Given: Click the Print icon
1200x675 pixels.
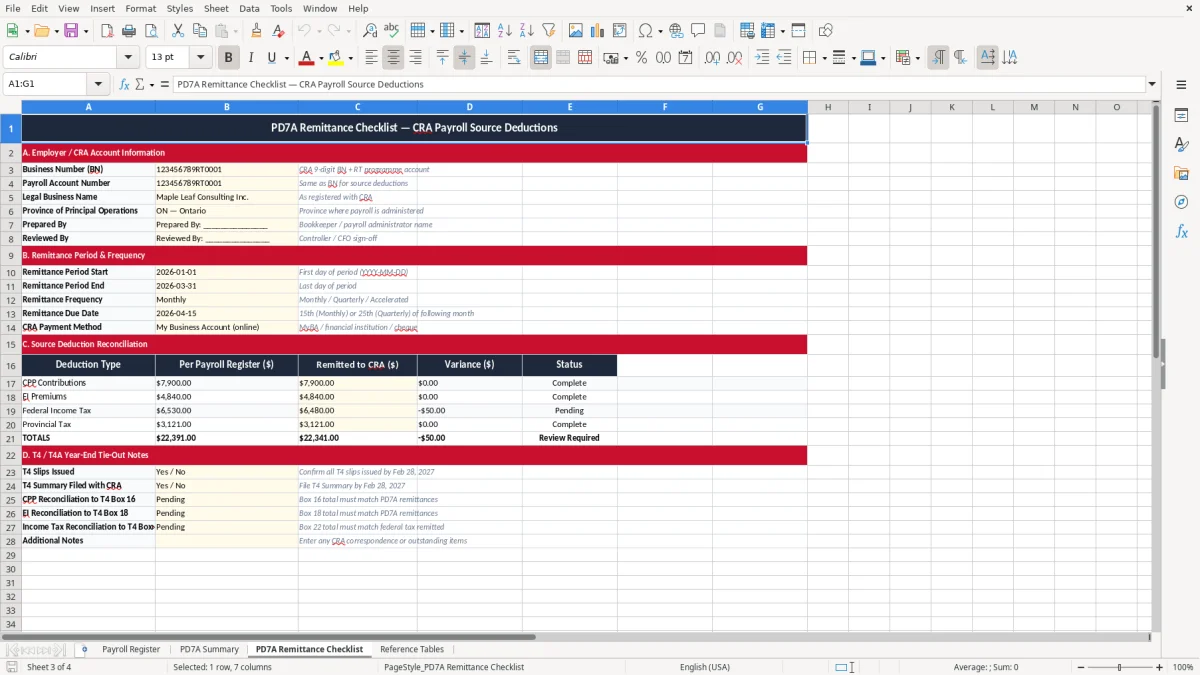Looking at the screenshot, I should [x=128, y=31].
